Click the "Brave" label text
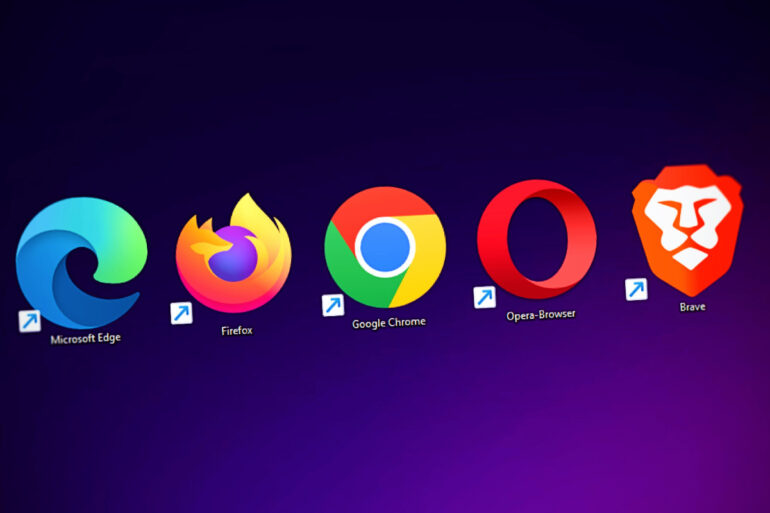This screenshot has width=770, height=513. pyautogui.click(x=692, y=307)
